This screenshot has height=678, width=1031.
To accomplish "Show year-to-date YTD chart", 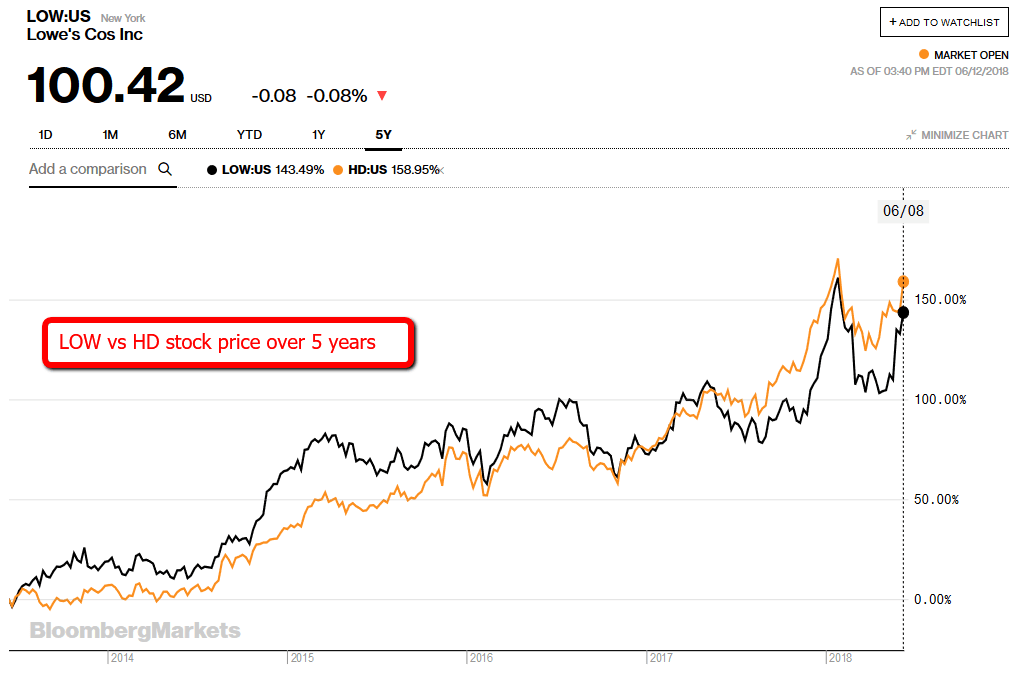I will point(250,134).
